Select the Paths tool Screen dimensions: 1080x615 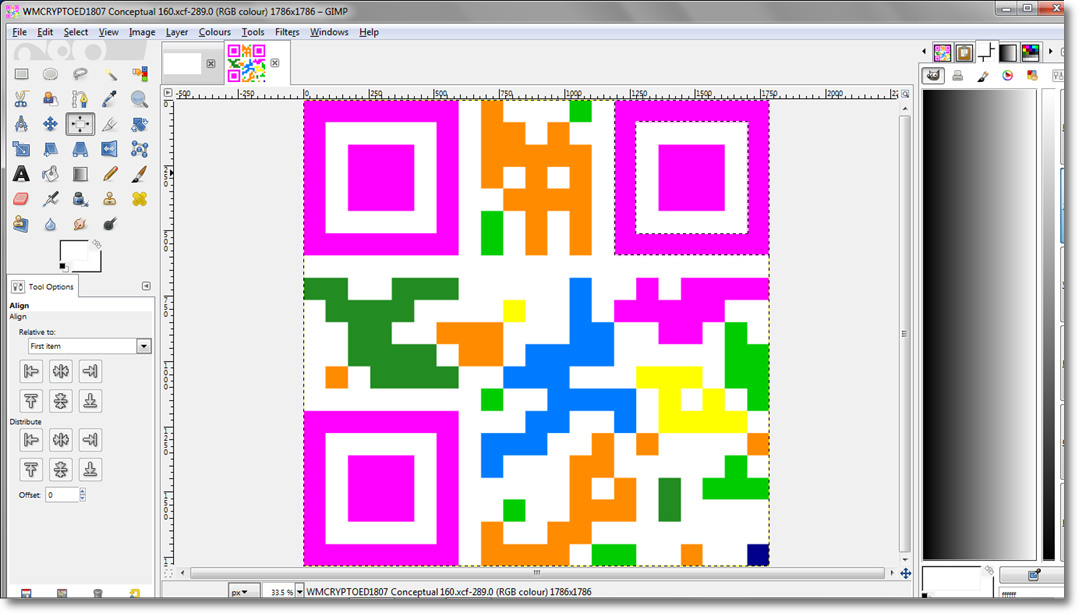[80, 99]
